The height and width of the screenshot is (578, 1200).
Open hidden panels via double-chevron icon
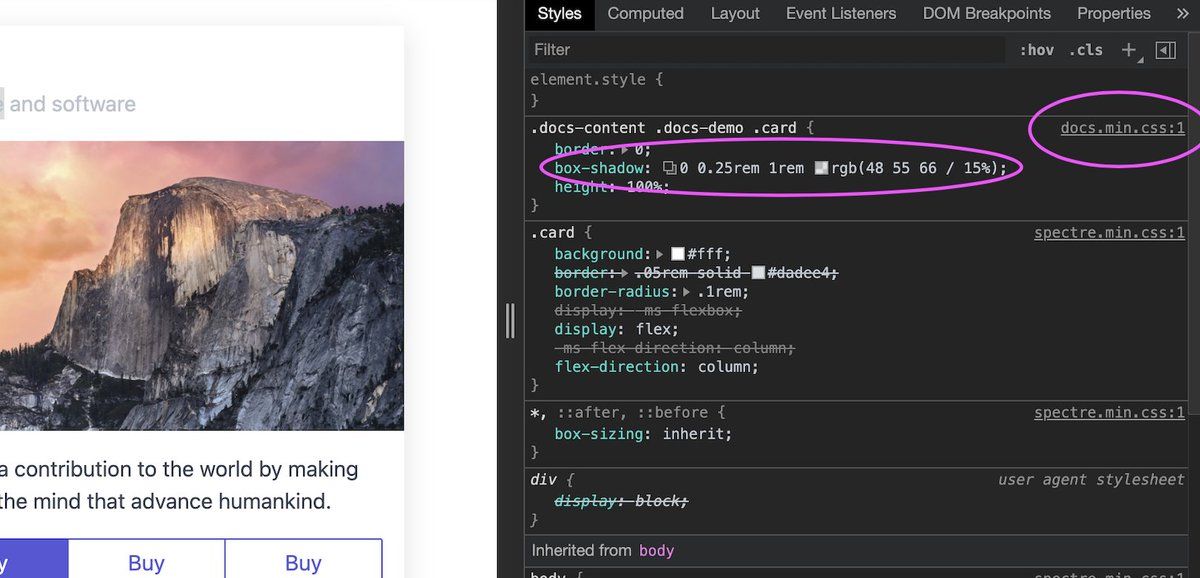pos(1184,13)
